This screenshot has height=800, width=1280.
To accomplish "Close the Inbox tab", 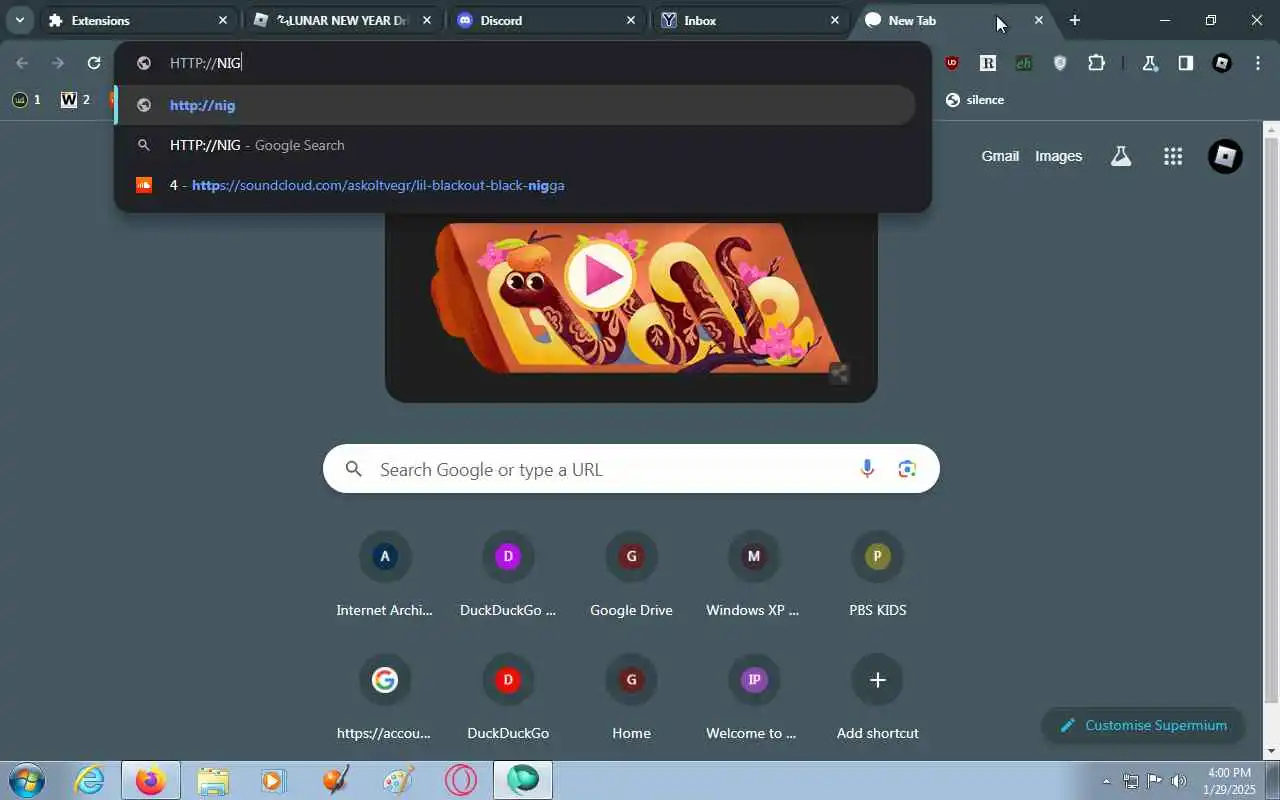I will 835,20.
